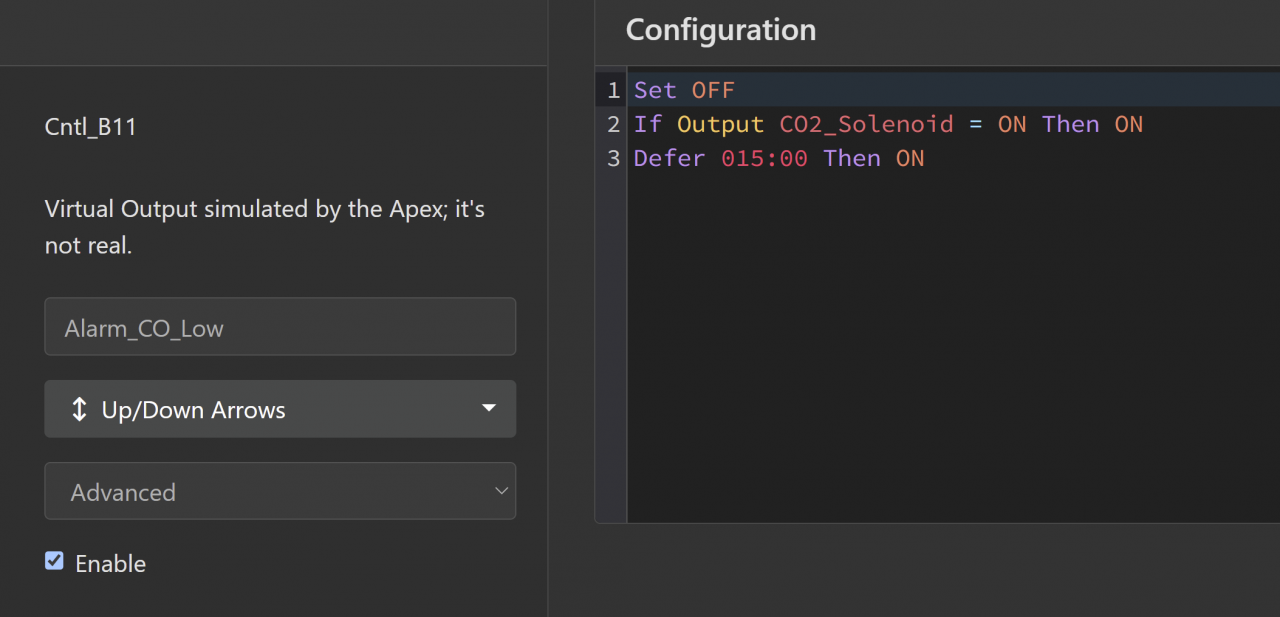
Task: Select line number 2 in the gutter
Action: point(613,124)
